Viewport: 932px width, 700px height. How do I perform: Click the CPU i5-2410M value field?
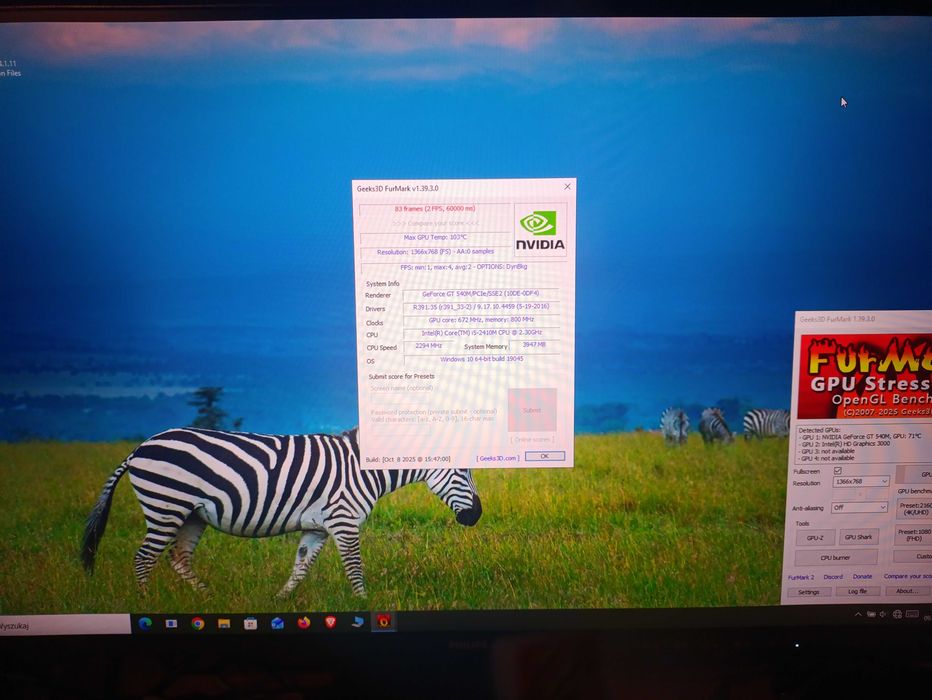pos(481,333)
